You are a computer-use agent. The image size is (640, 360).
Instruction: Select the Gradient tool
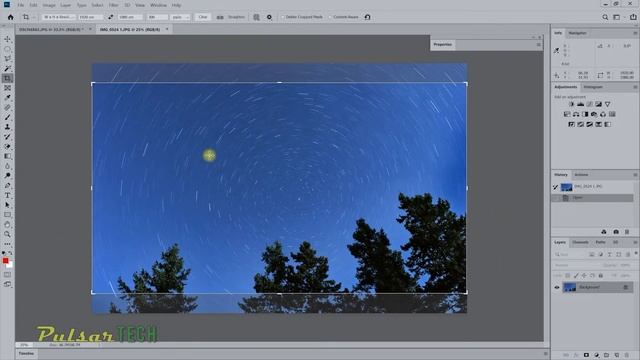7,156
